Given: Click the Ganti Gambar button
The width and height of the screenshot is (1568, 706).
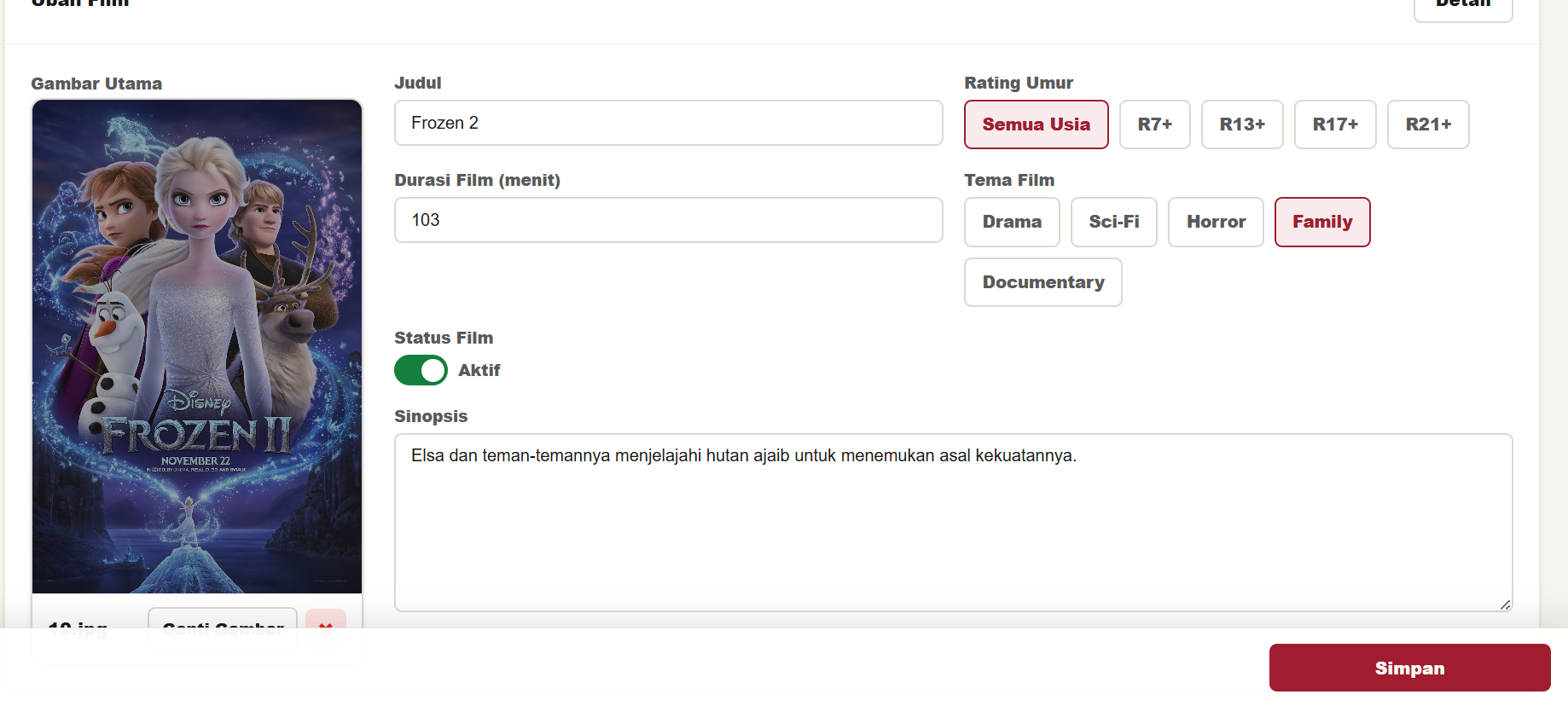Looking at the screenshot, I should (223, 621).
